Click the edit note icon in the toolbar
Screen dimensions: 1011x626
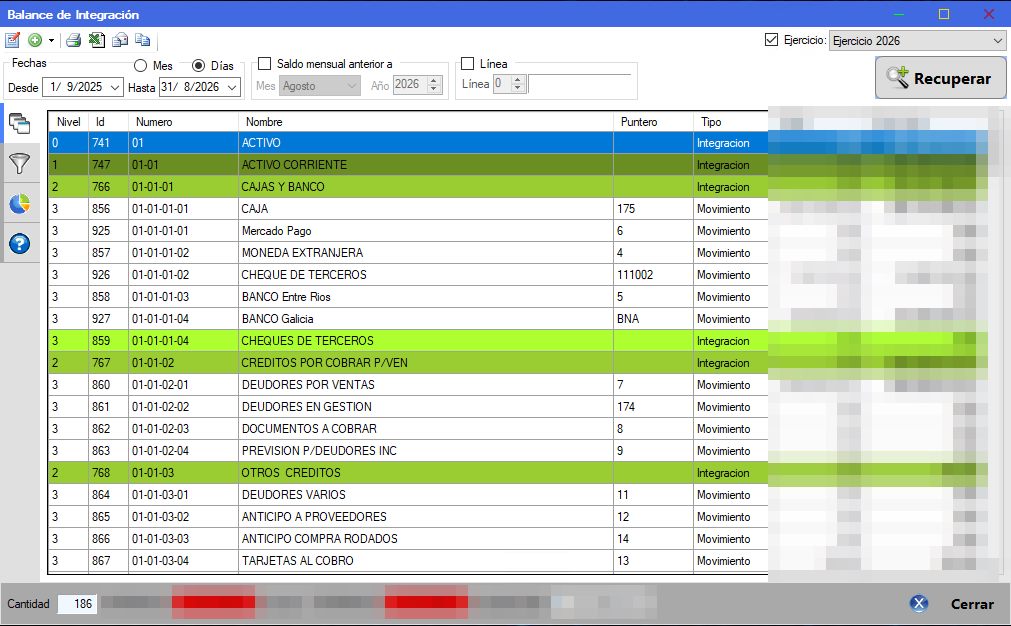12,40
